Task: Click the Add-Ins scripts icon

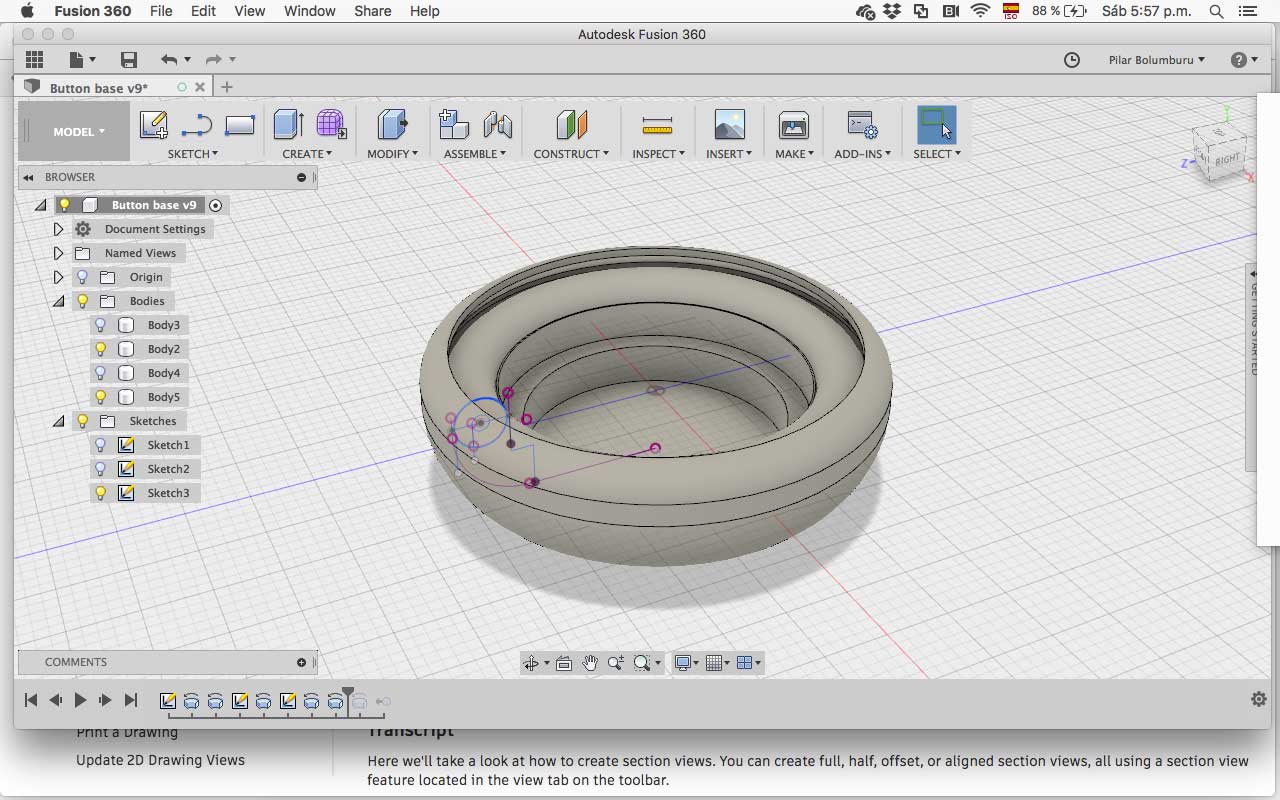Action: [861, 125]
